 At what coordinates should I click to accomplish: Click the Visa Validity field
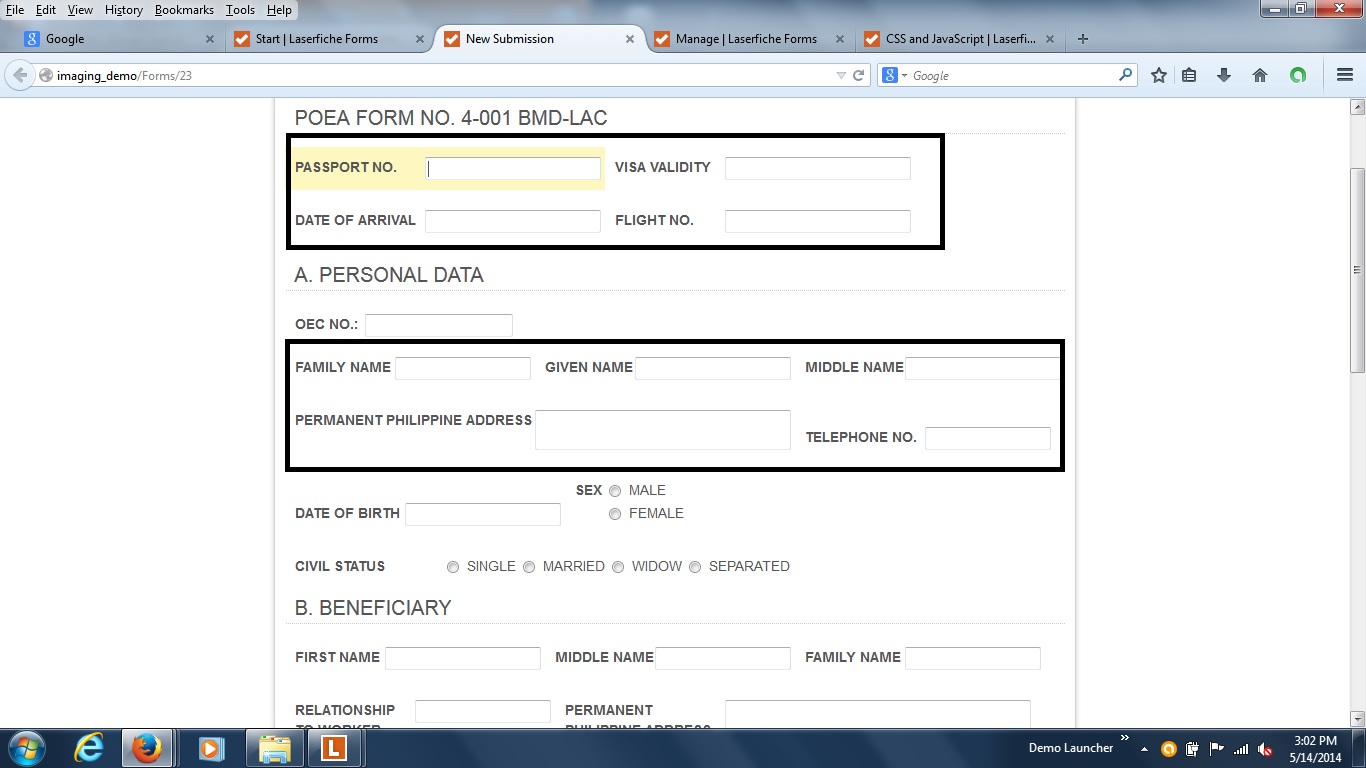[x=818, y=168]
